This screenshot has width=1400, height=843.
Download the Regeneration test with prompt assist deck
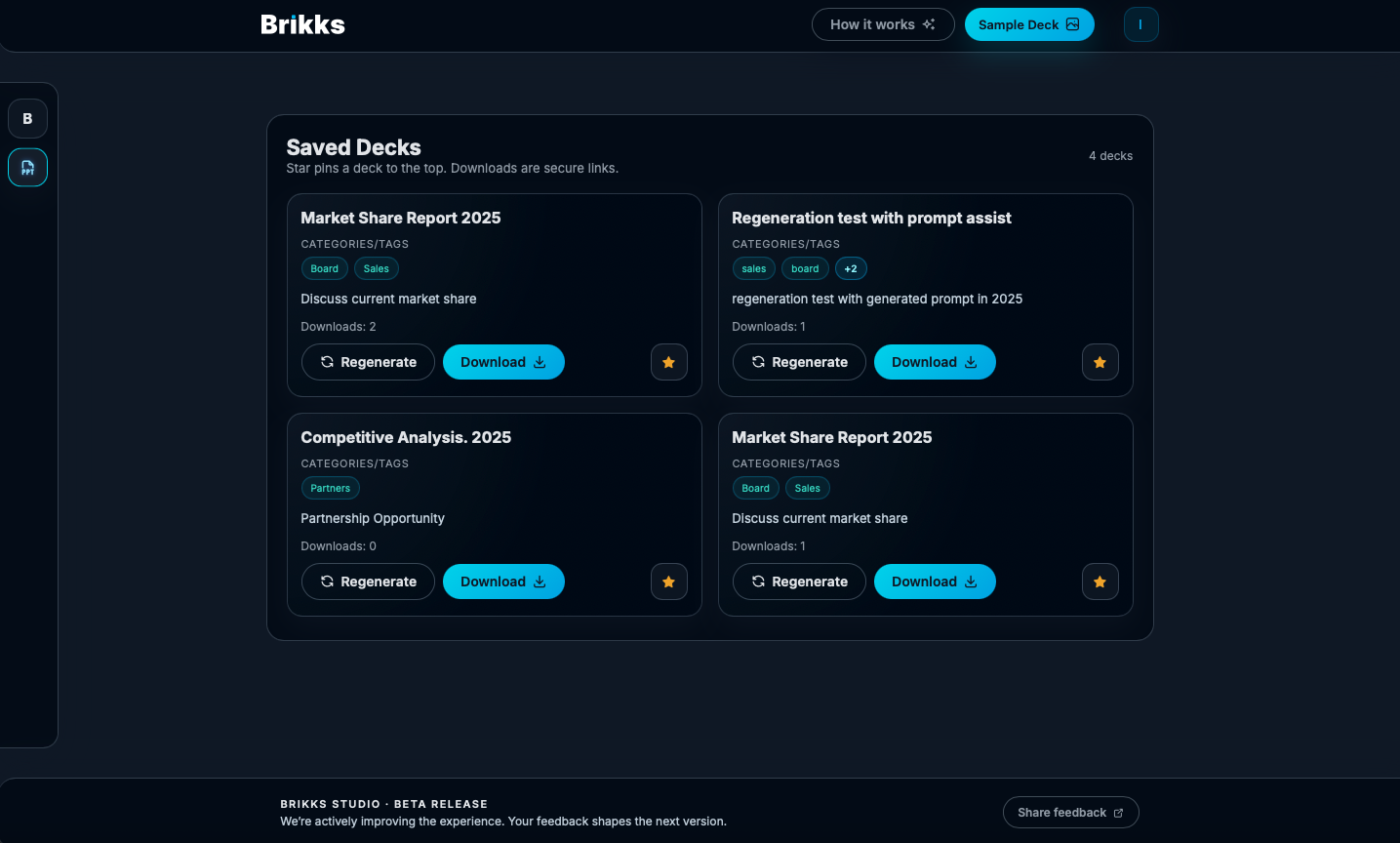(935, 362)
